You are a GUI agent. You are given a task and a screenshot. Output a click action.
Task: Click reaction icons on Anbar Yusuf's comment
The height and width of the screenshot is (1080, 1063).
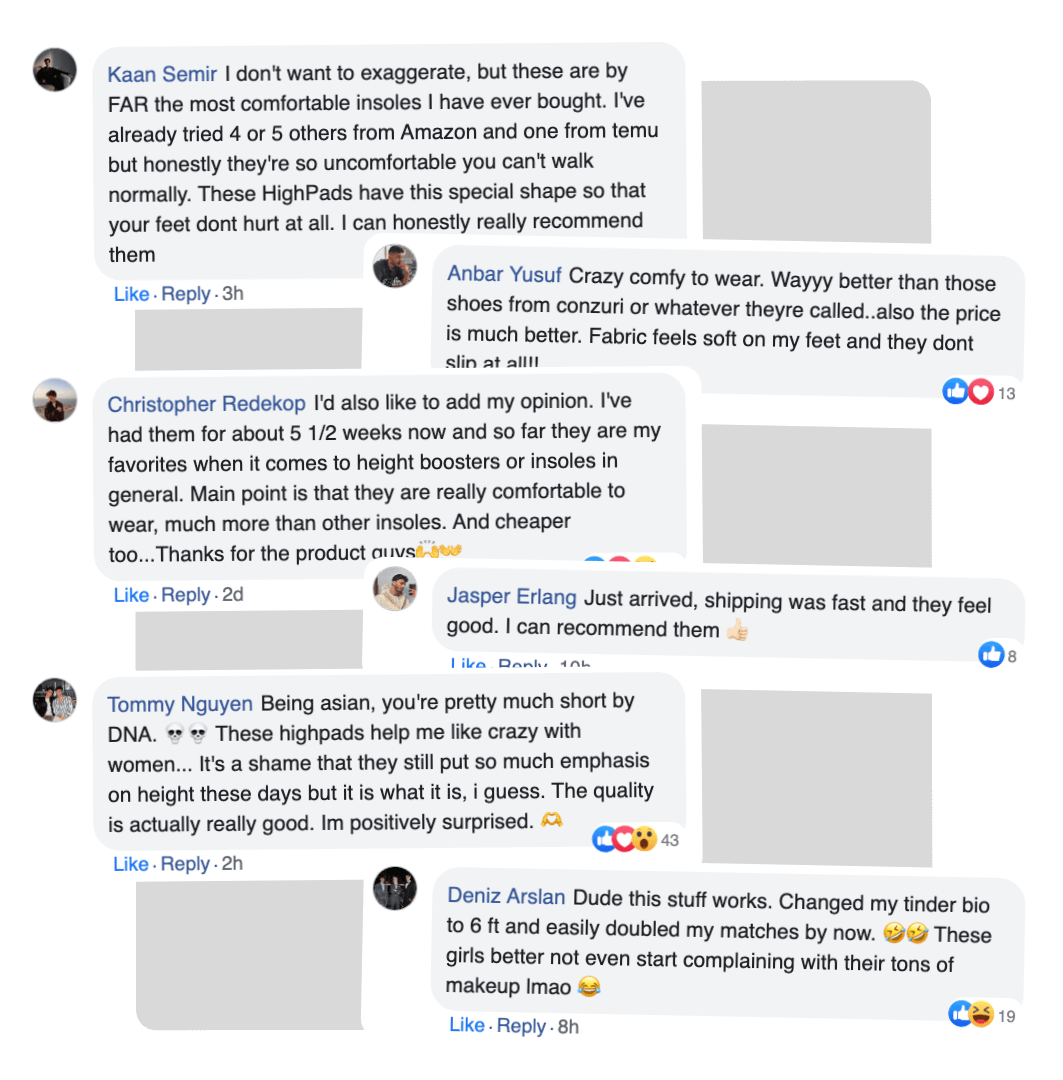click(x=968, y=392)
